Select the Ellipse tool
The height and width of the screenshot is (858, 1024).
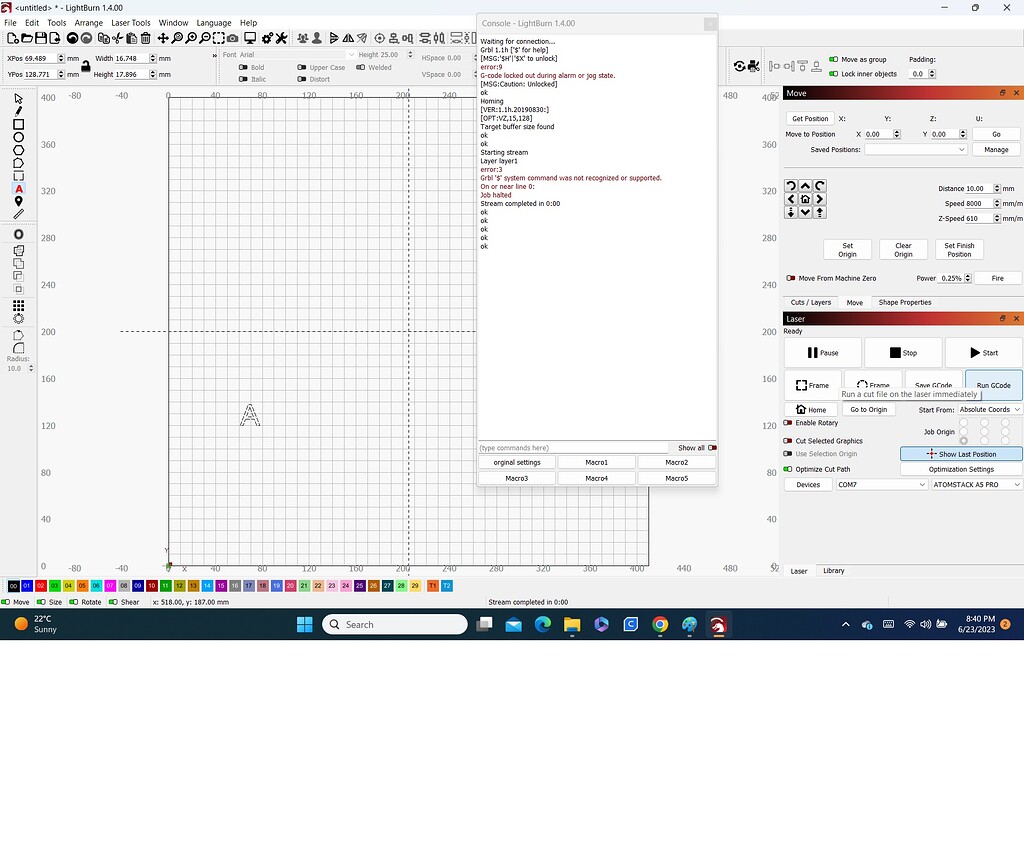(17, 137)
